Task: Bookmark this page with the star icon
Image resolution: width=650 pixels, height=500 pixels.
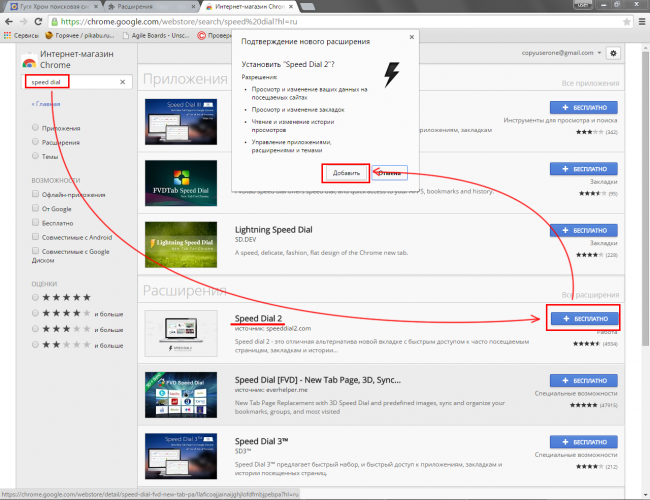Action: click(627, 22)
